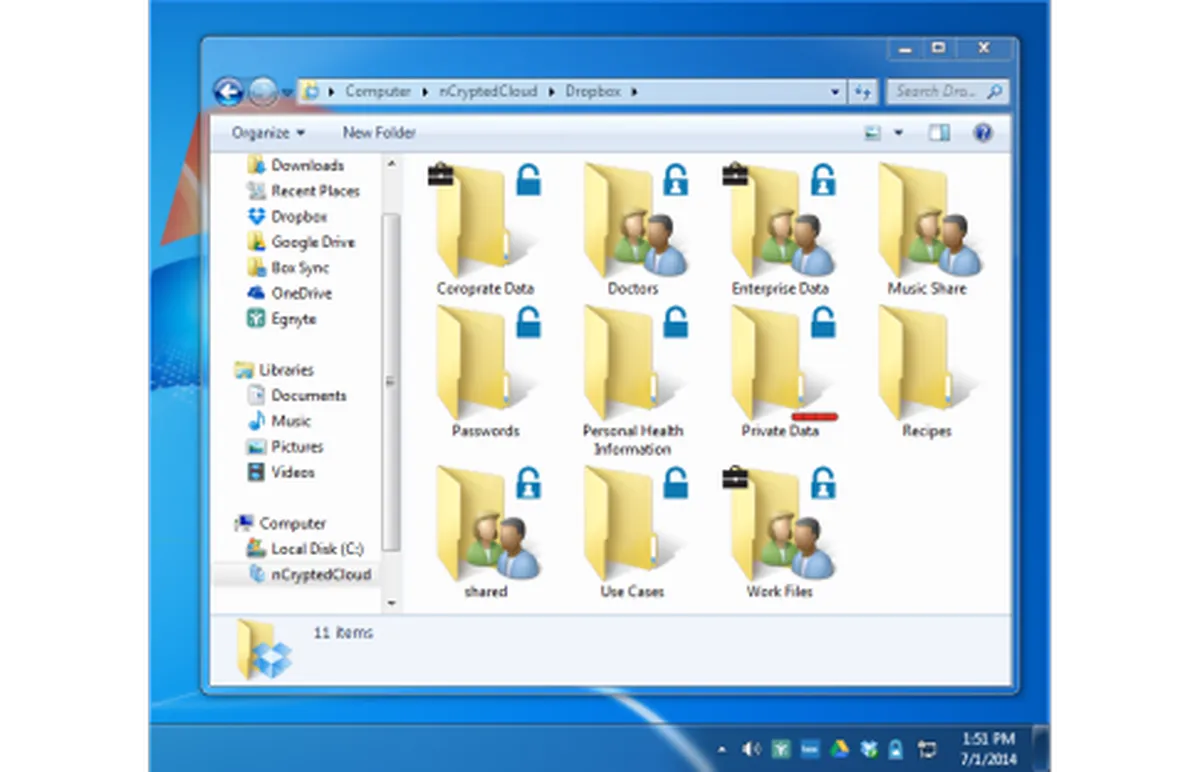Open the Organize dropdown menu
The width and height of the screenshot is (1200, 772).
(x=268, y=133)
